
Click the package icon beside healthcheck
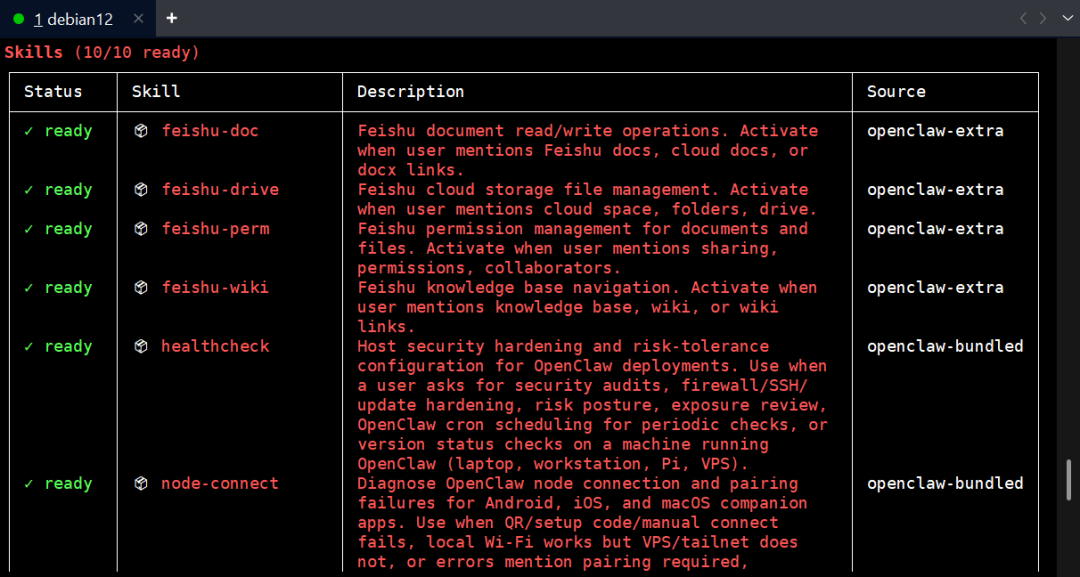(141, 347)
